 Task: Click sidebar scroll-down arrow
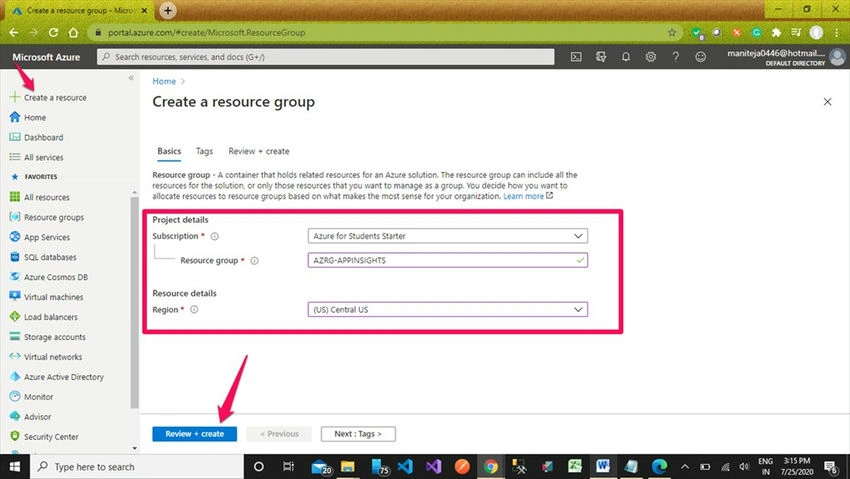click(x=134, y=448)
